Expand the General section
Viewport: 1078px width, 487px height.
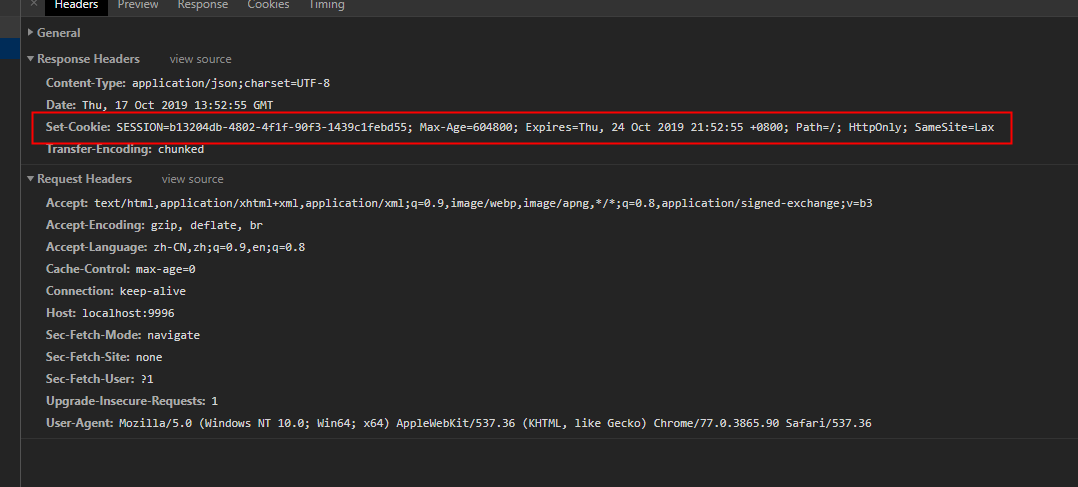click(x=58, y=33)
